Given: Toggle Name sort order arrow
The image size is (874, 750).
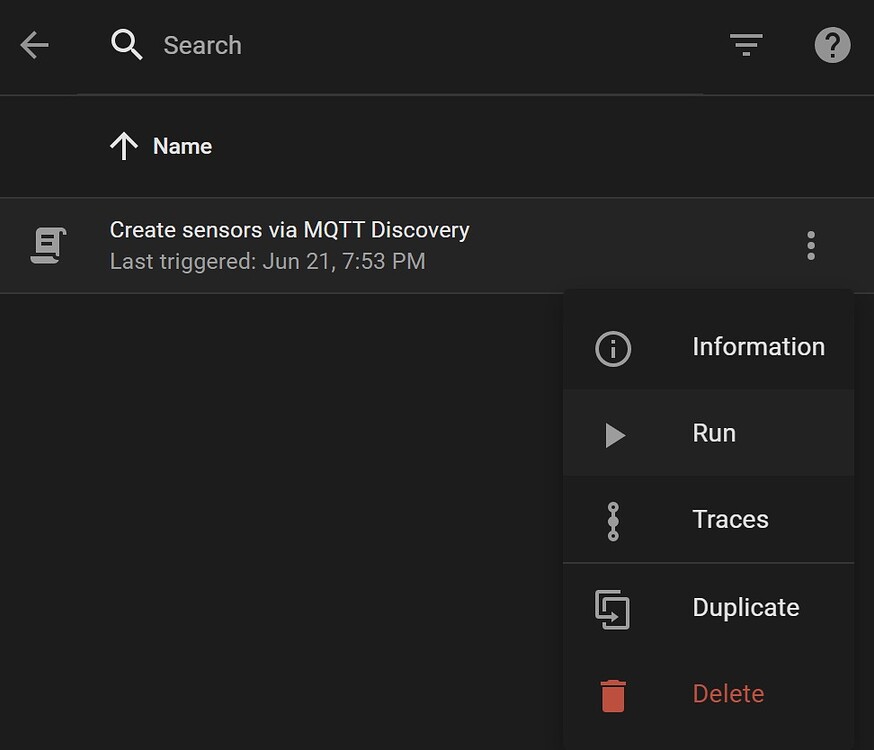Looking at the screenshot, I should [x=122, y=146].
